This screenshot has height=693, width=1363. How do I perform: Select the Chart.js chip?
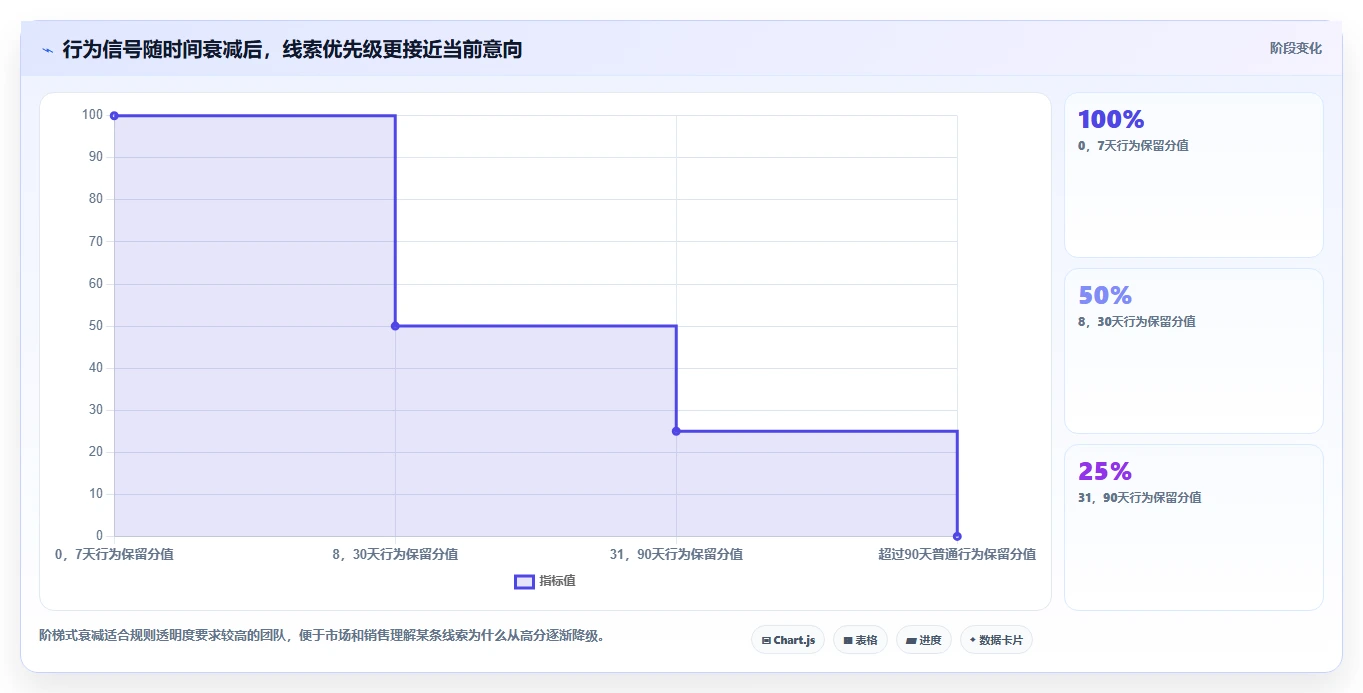click(x=788, y=640)
